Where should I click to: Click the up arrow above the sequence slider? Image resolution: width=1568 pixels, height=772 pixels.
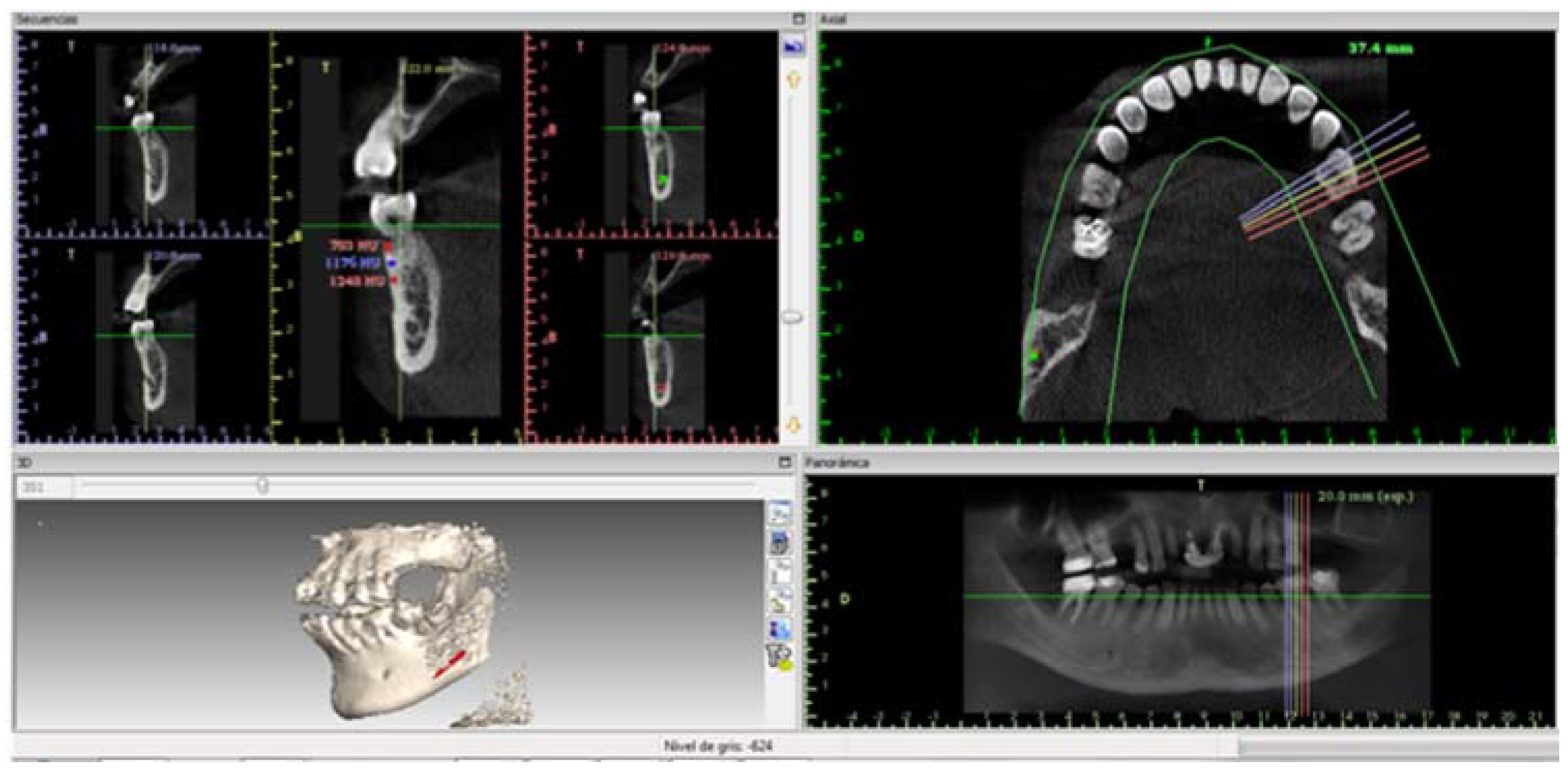(793, 80)
